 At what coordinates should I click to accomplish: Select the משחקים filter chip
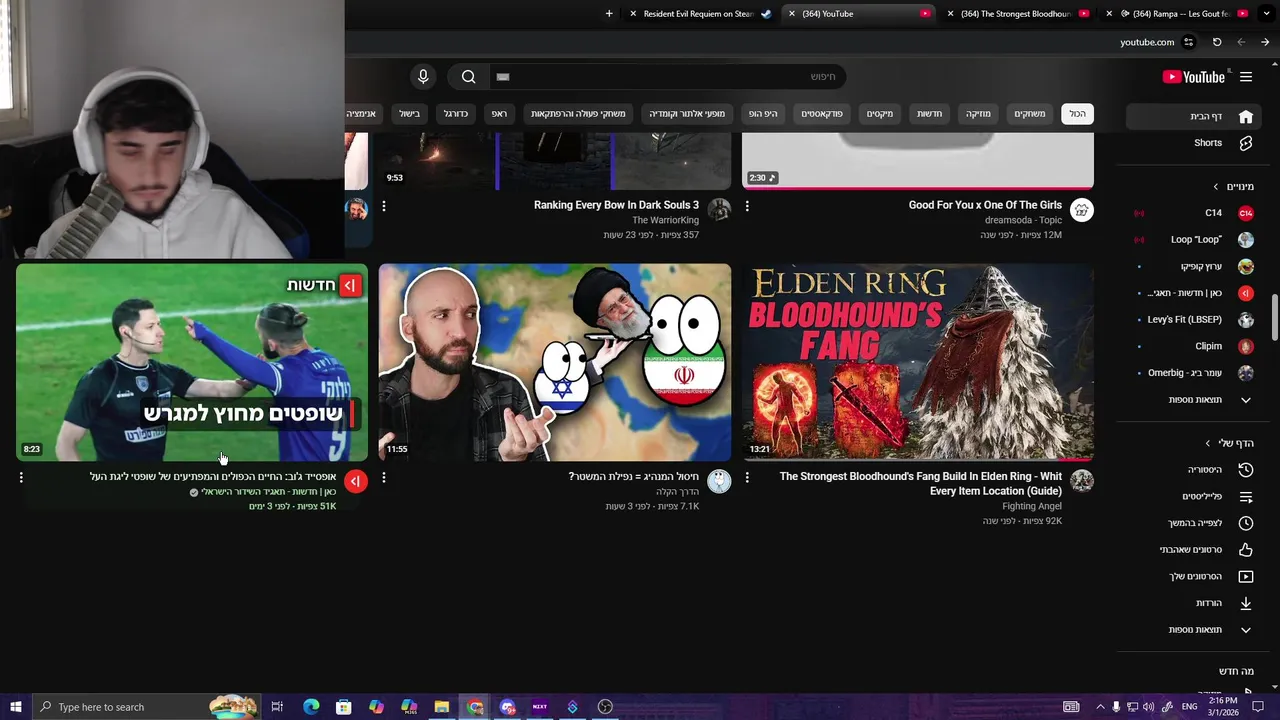[1029, 114]
